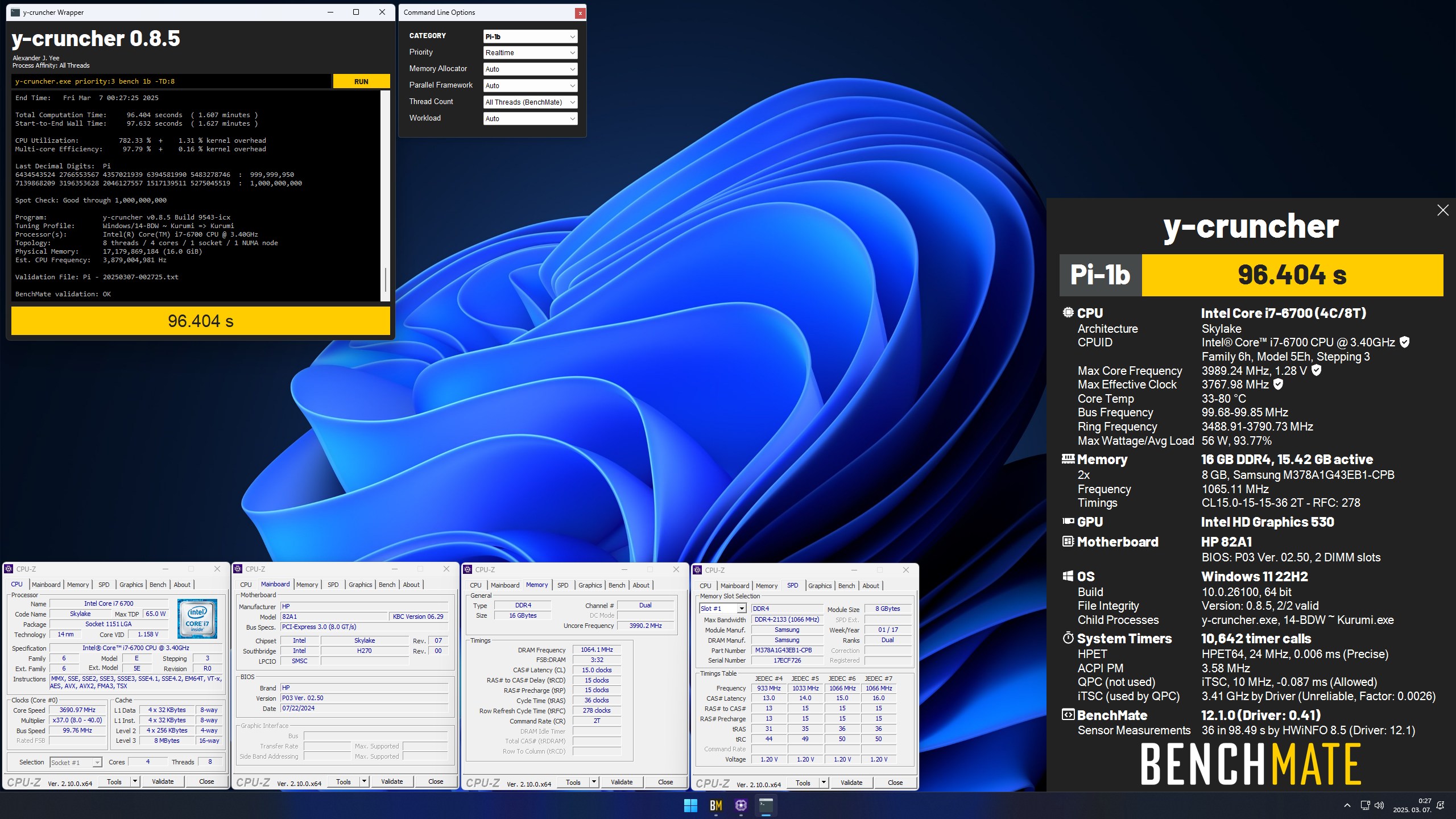Click the BenchMate code icon in panel
This screenshot has height=819, width=1456.
click(1068, 715)
